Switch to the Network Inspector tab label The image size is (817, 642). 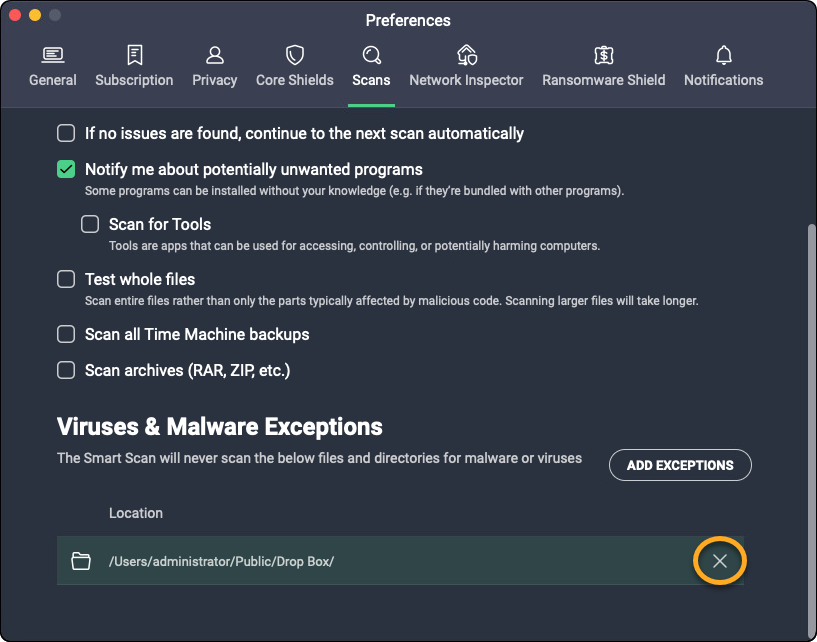pos(466,80)
